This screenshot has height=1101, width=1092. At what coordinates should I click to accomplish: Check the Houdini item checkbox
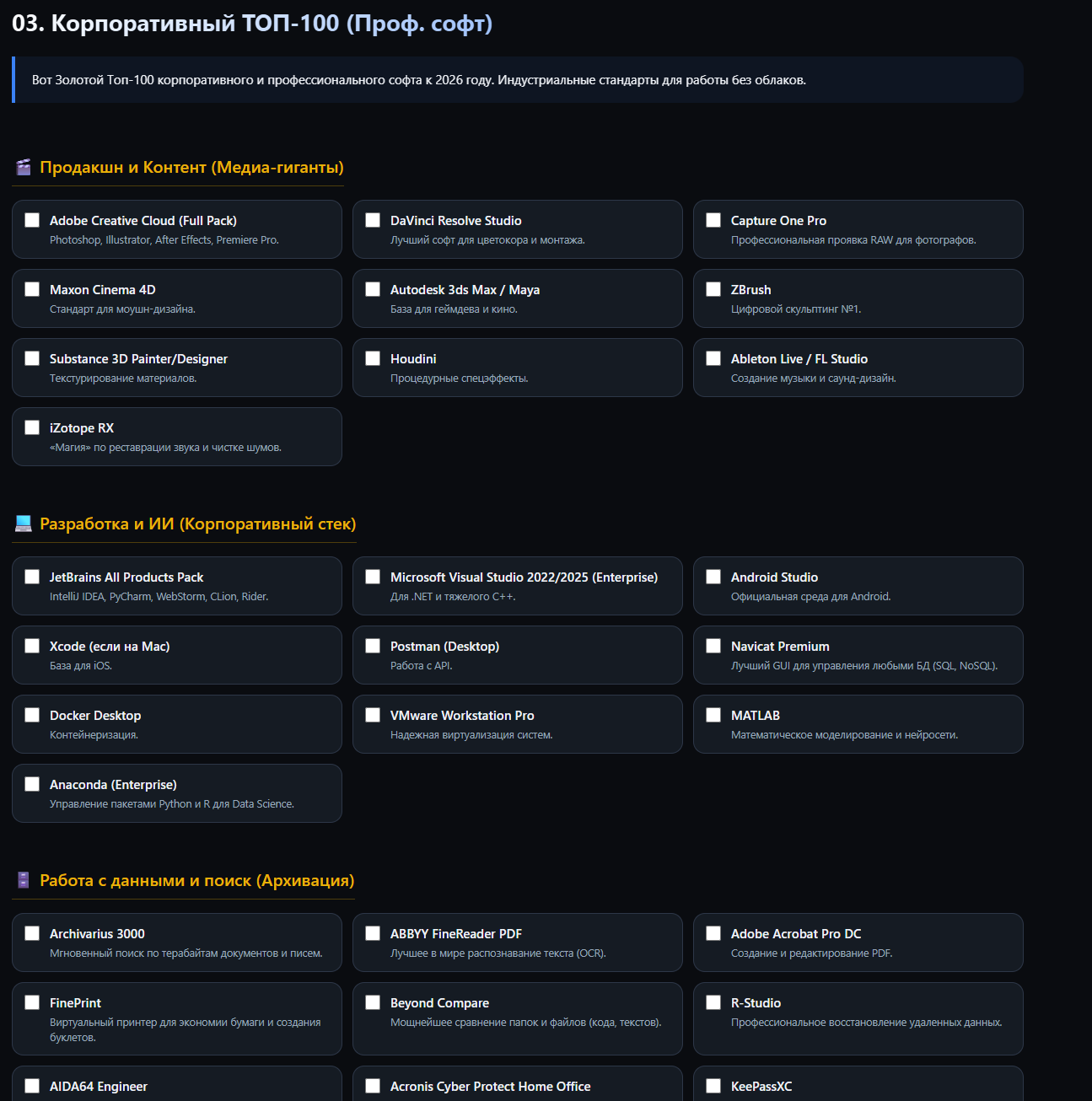point(373,358)
